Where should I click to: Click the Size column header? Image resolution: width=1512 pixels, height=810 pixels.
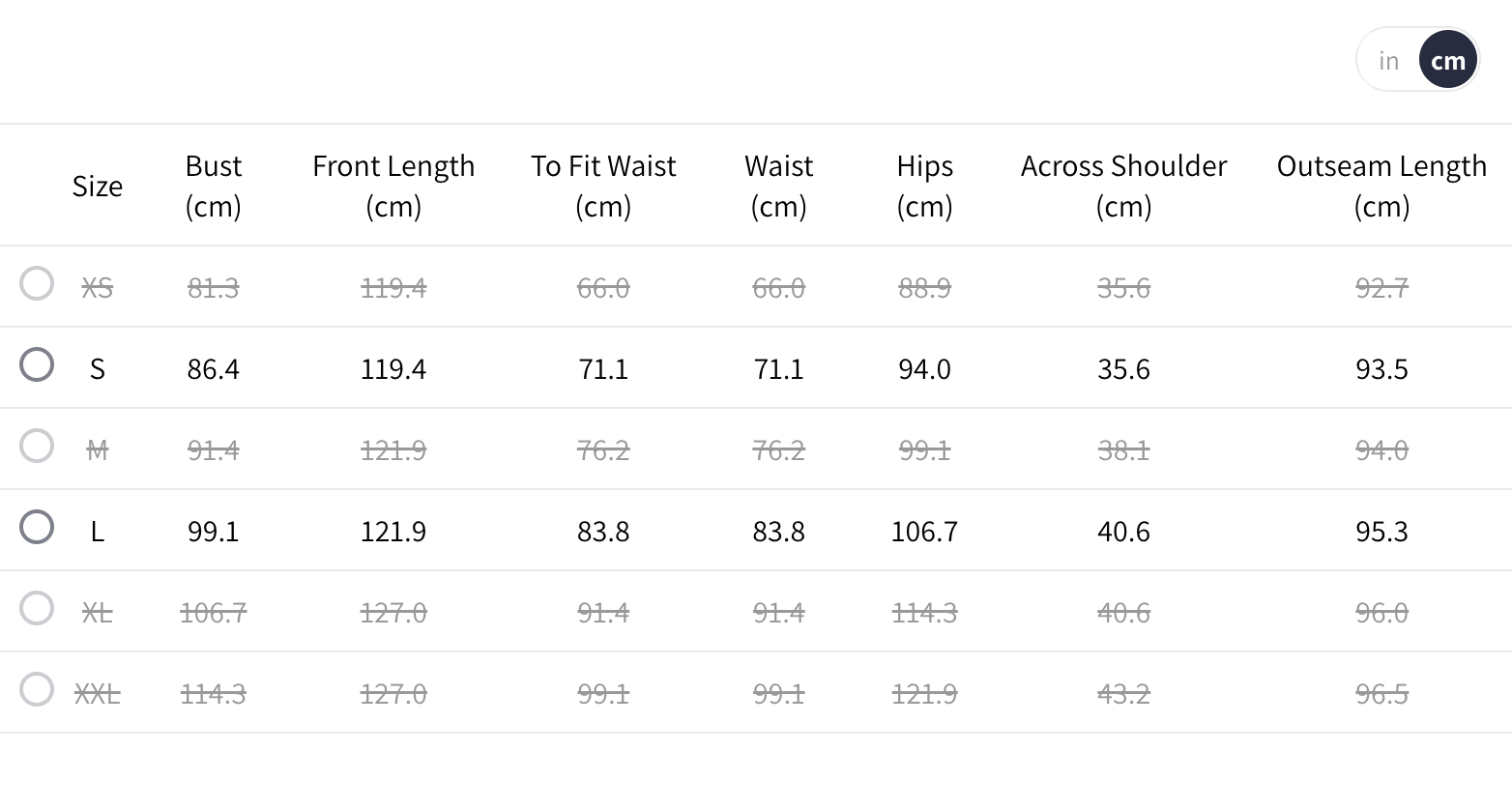point(98,186)
